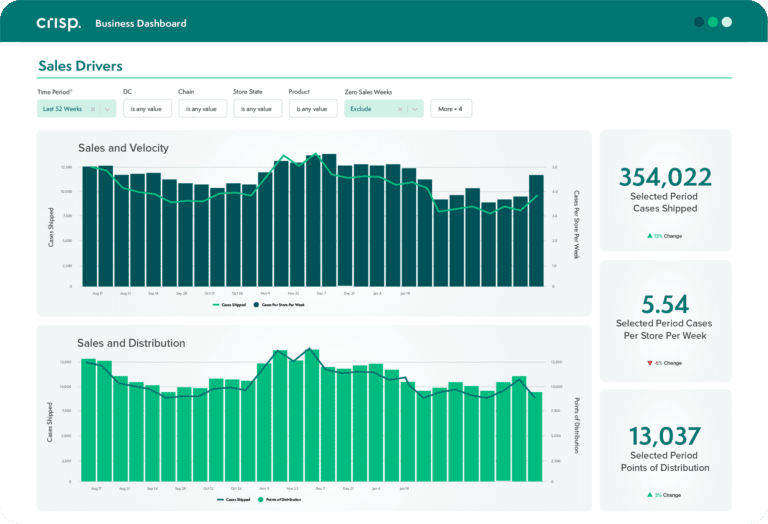Expand the Zero Sales Weeks dropdown chevron
The width and height of the screenshot is (768, 524).
pyautogui.click(x=415, y=109)
